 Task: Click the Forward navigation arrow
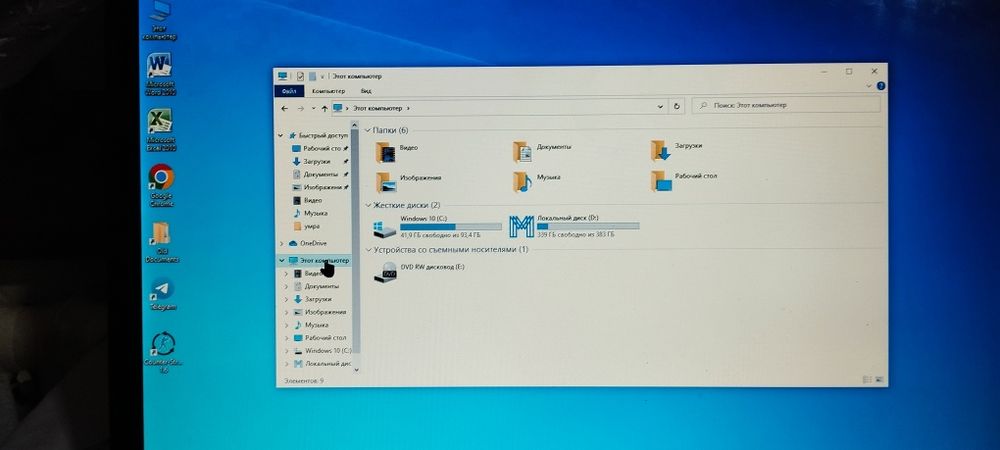300,108
